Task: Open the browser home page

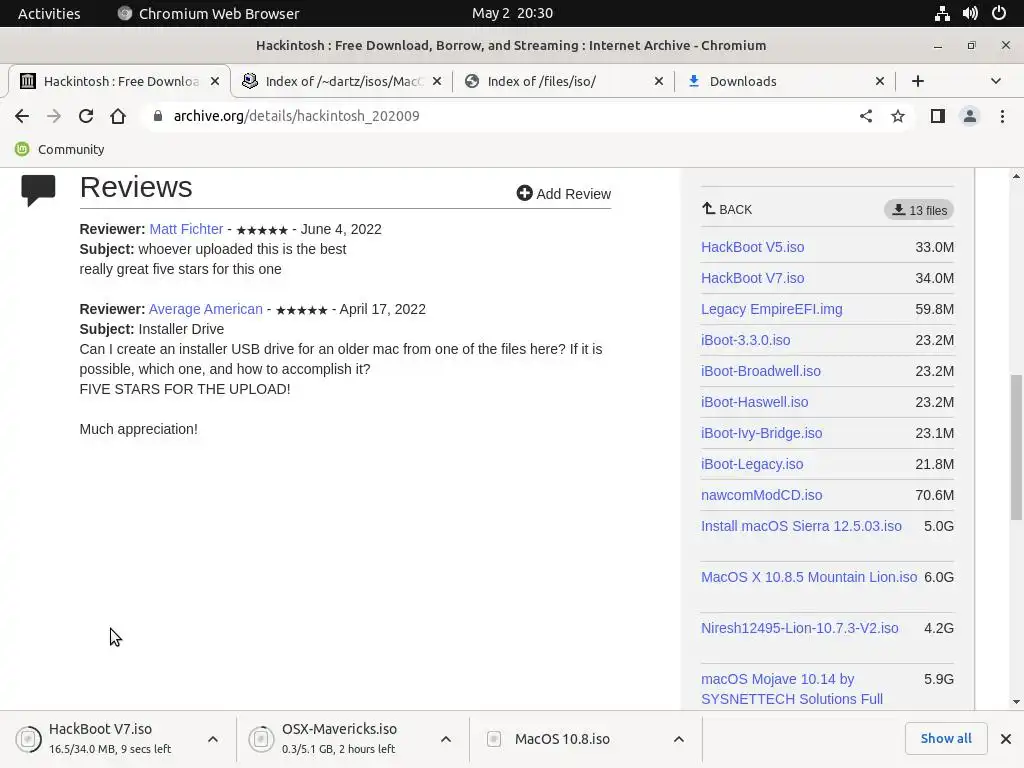Action: [118, 116]
